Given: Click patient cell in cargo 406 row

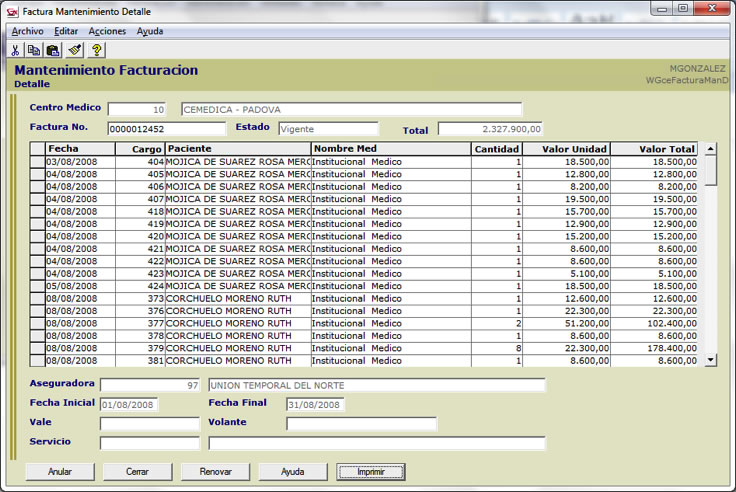Looking at the screenshot, I should click(x=238, y=187).
